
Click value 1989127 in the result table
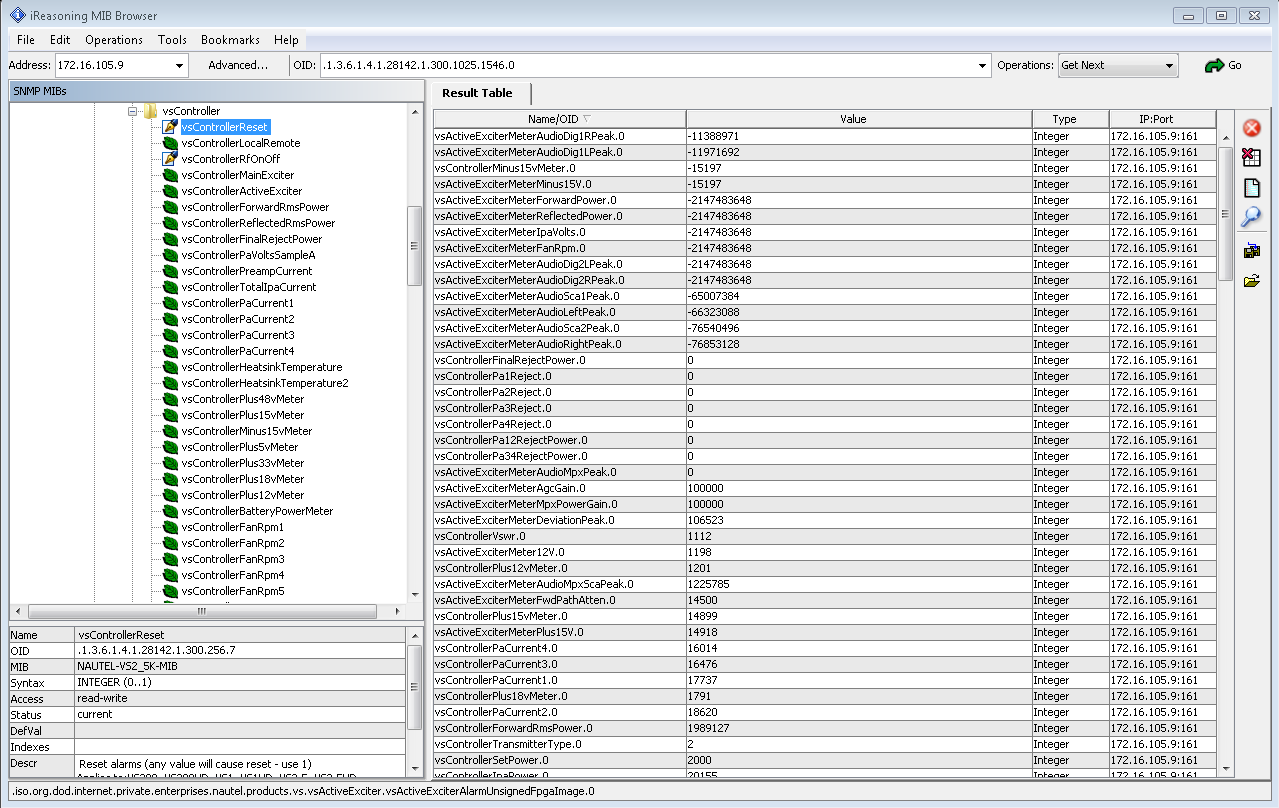[708, 728]
